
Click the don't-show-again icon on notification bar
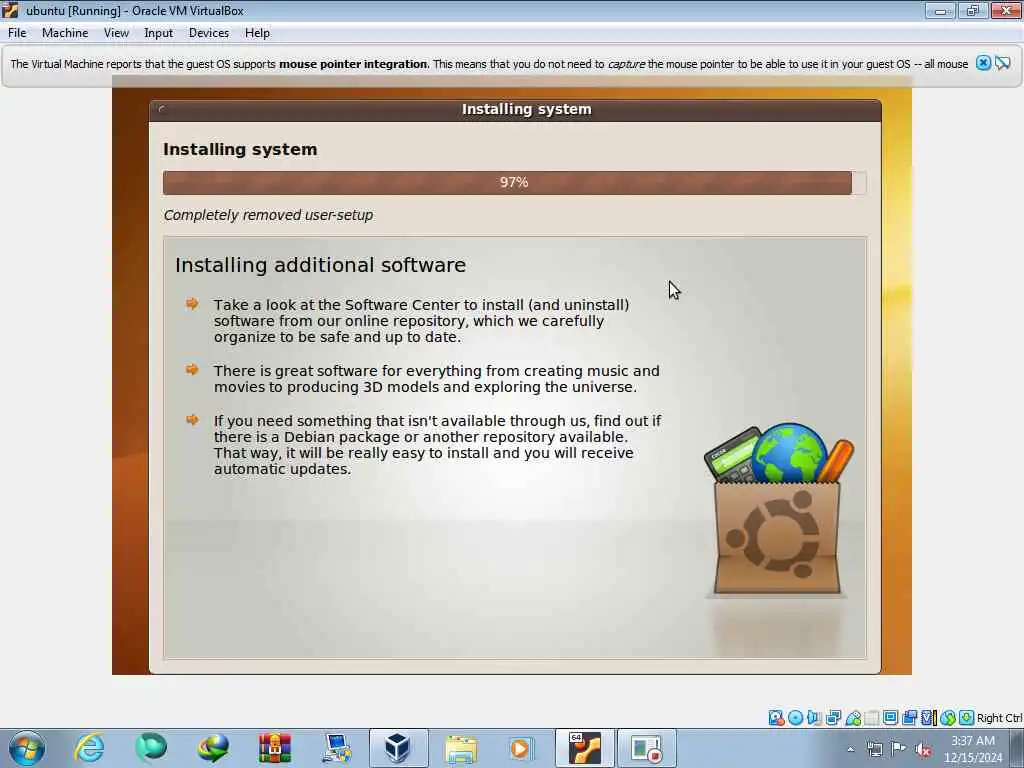pyautogui.click(x=1002, y=63)
